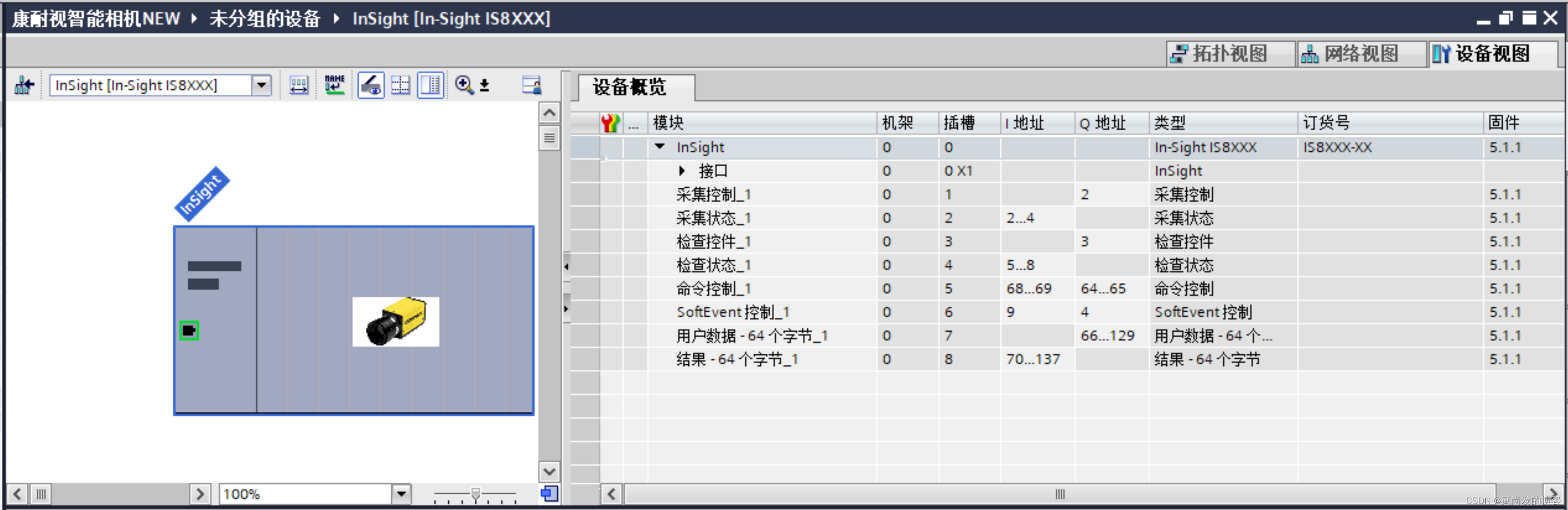The height and width of the screenshot is (510, 1568).
Task: Click the 模块 column header
Action: click(762, 123)
